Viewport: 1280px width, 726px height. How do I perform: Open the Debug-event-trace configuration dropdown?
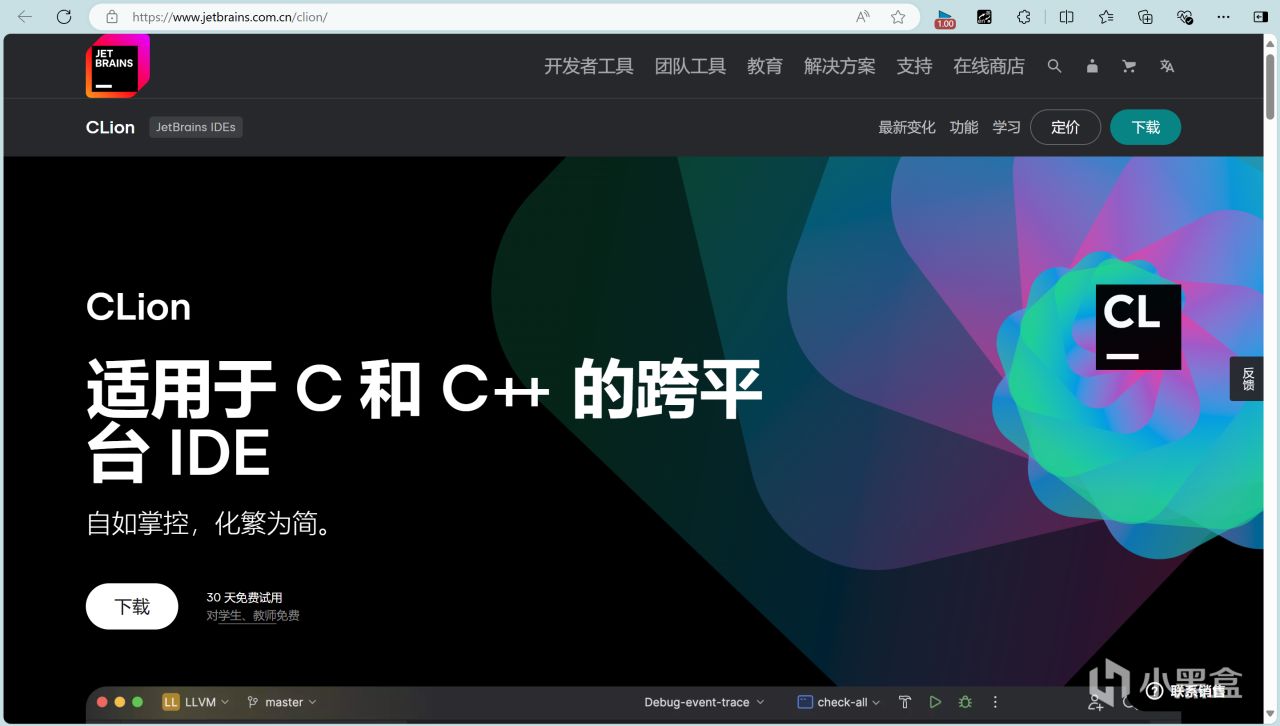pos(704,702)
